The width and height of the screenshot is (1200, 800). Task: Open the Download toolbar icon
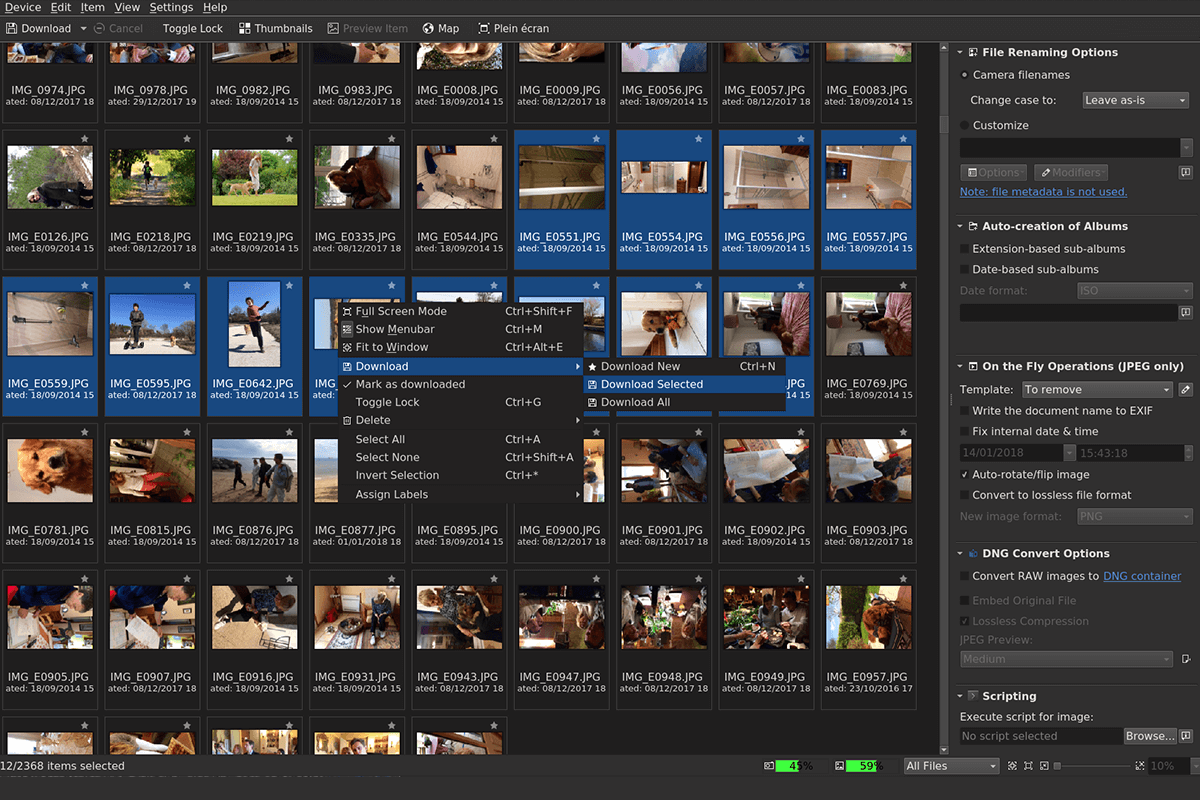38,28
